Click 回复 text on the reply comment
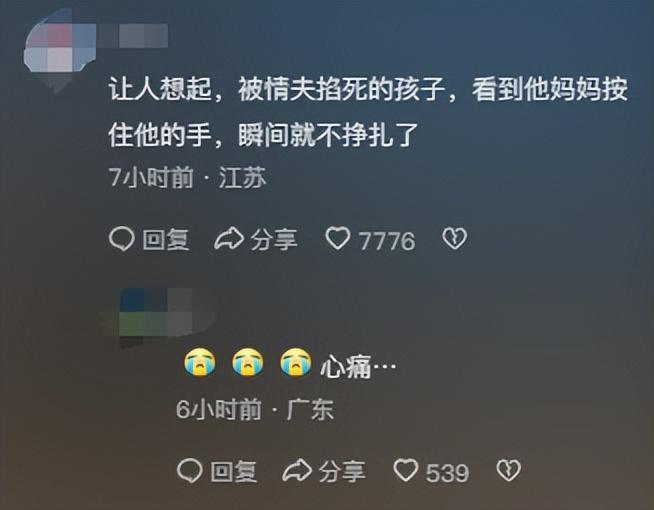654x510 pixels. (x=234, y=472)
